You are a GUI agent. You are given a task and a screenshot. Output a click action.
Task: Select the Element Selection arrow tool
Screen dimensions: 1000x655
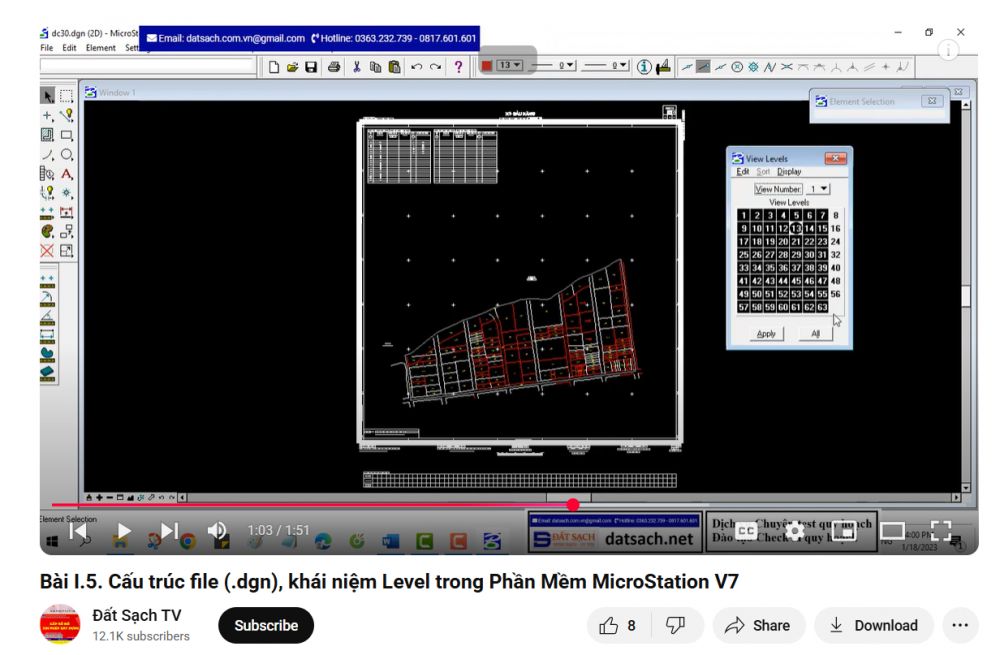[x=47, y=96]
